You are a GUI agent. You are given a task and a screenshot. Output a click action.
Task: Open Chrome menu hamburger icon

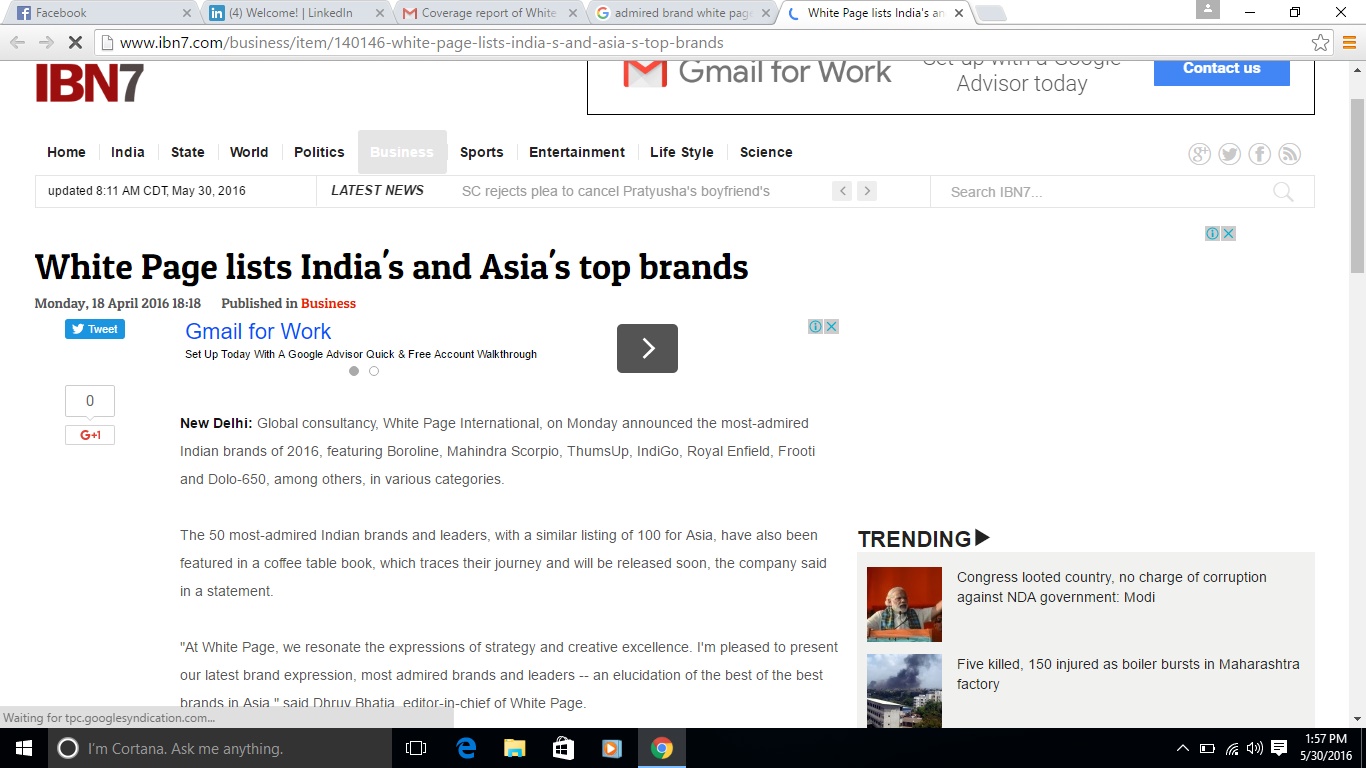[x=1349, y=43]
